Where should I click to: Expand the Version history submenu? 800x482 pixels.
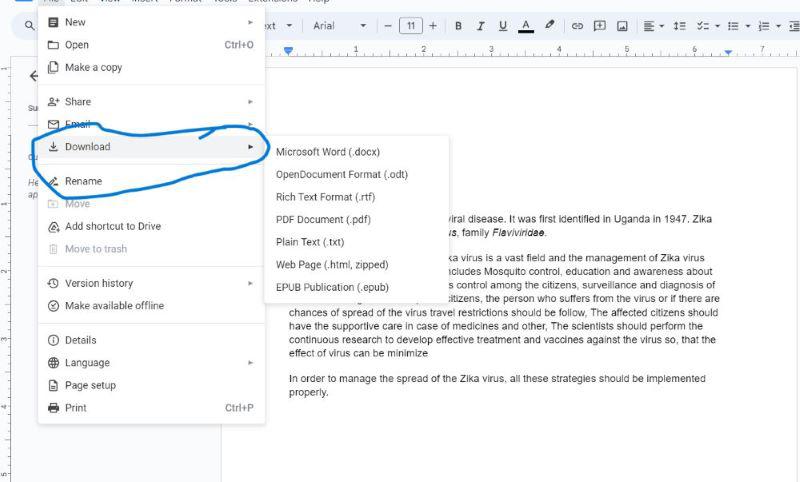click(152, 283)
